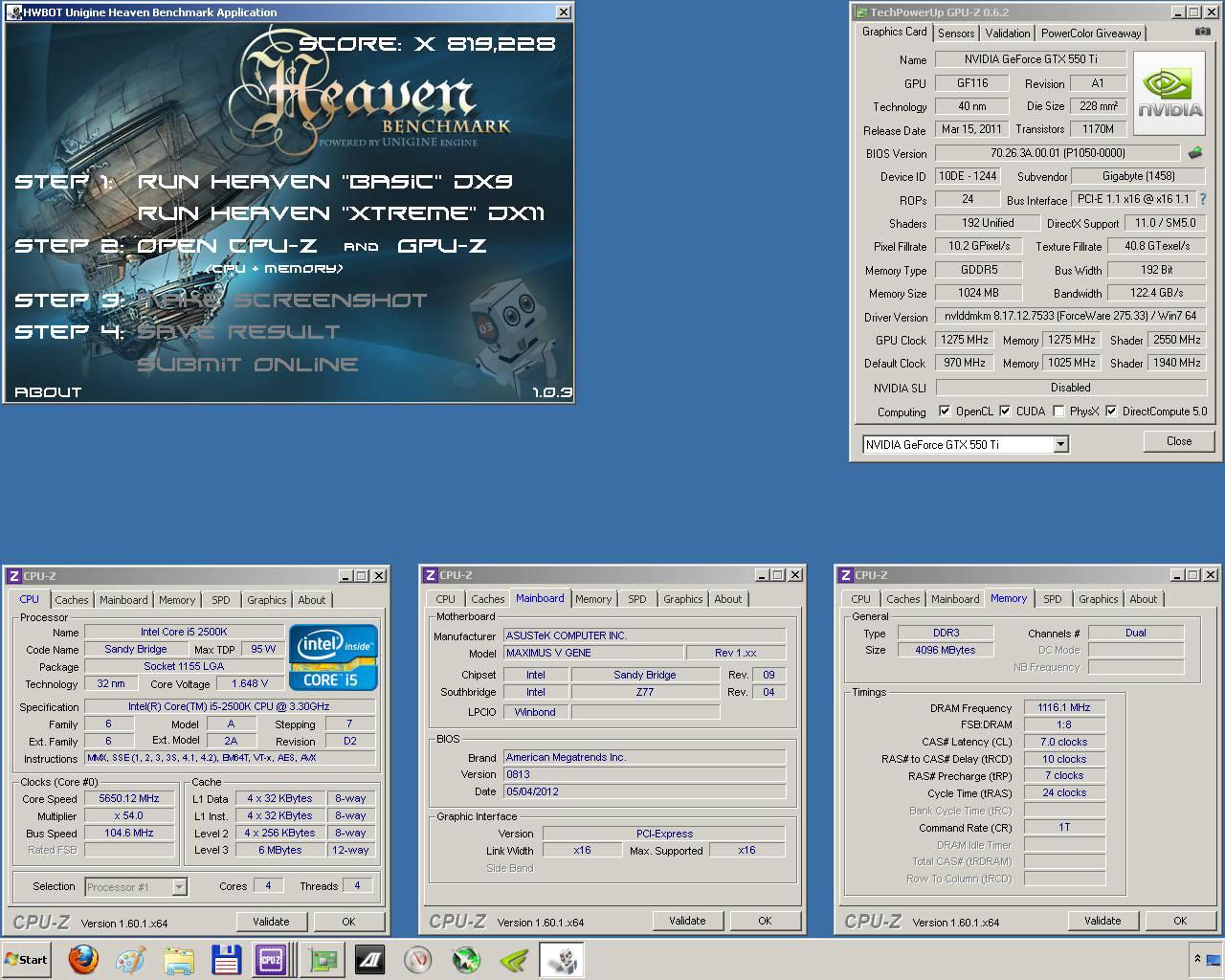This screenshot has width=1225, height=980.
Task: Click Run Heaven "Basic" DX9
Action: coord(324,181)
